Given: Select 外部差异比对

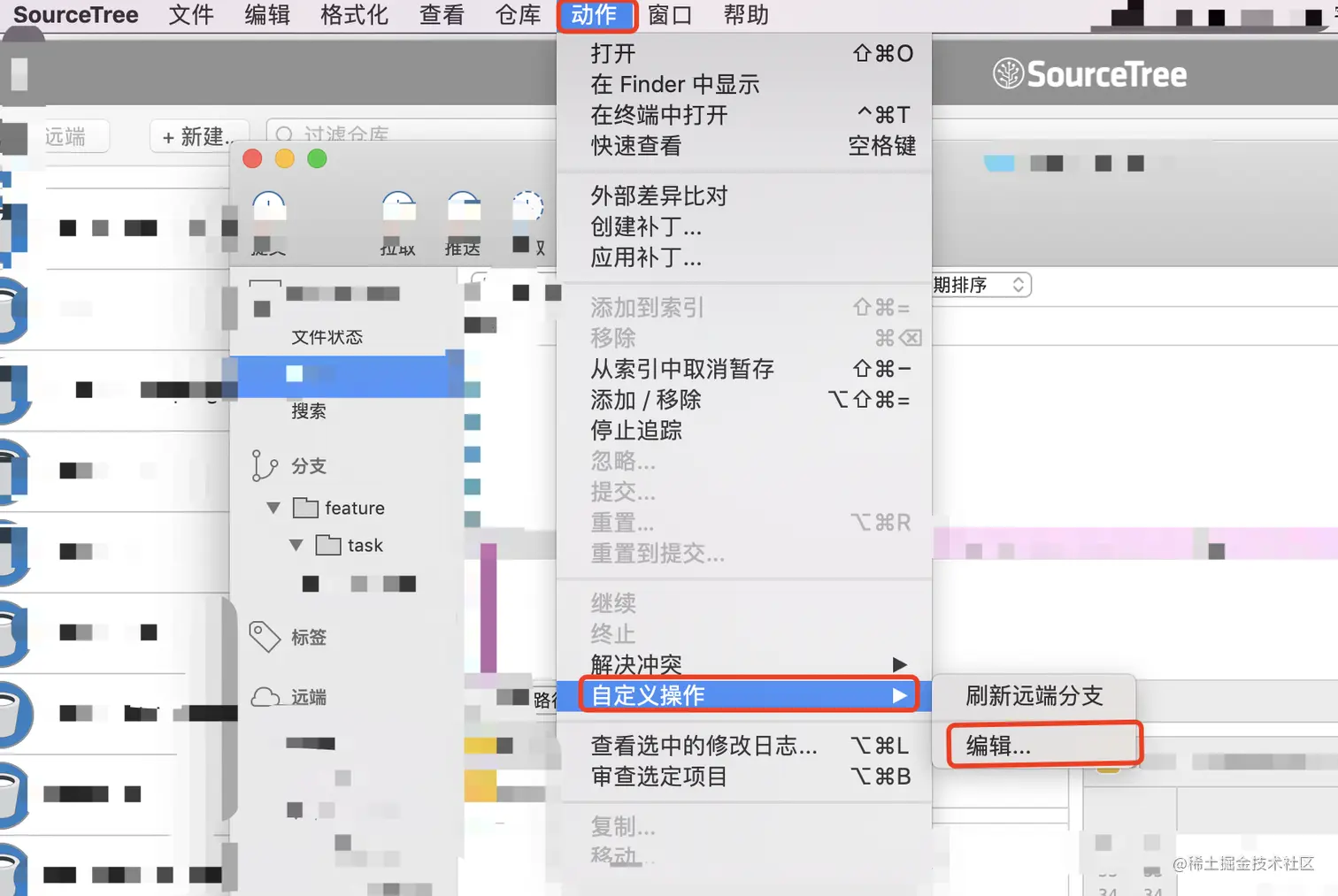Looking at the screenshot, I should click(x=744, y=195).
